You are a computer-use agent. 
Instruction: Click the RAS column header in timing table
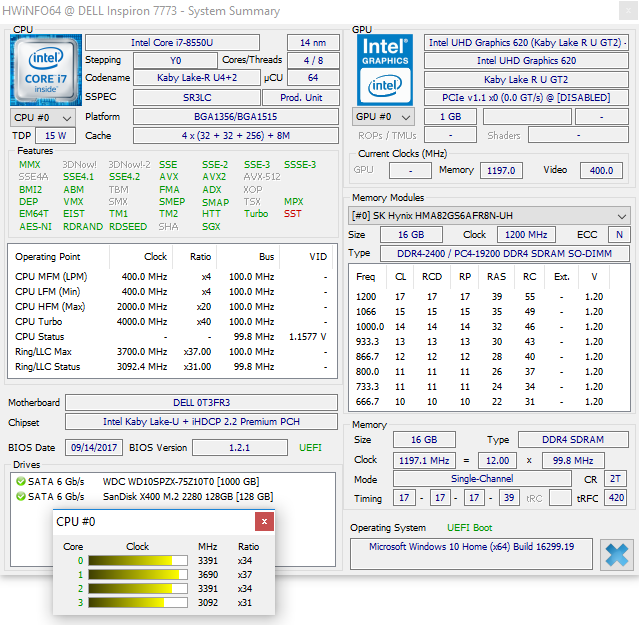496,277
